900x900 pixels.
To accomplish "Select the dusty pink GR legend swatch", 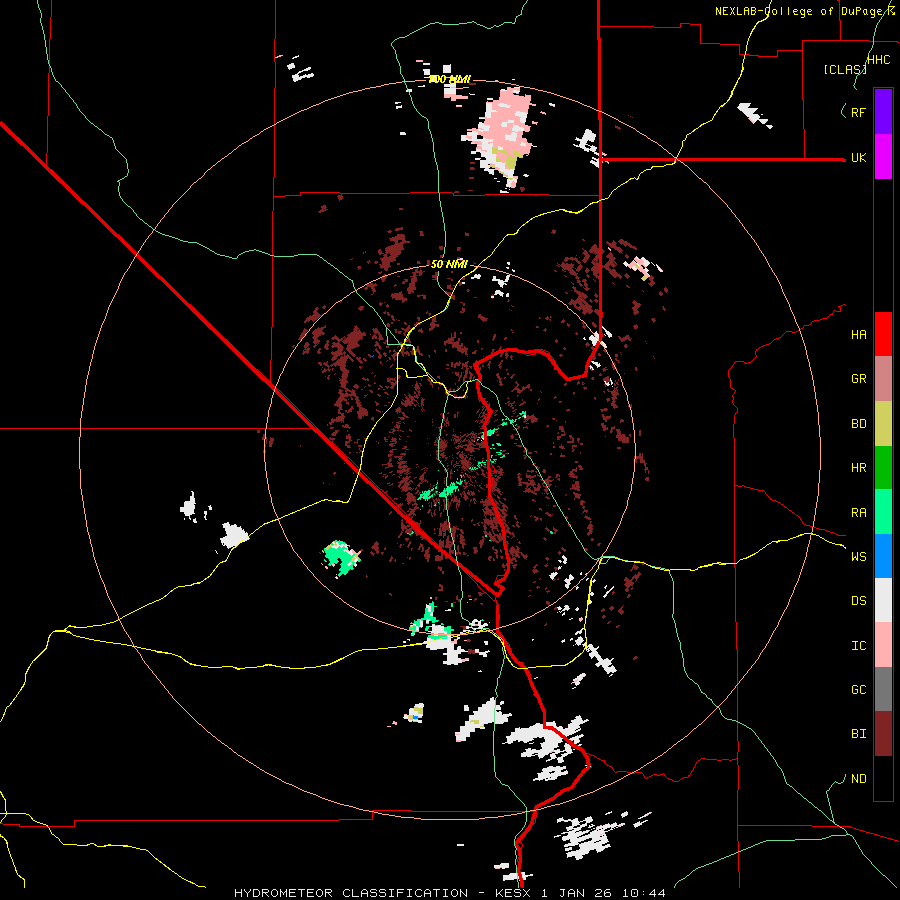I will click(x=883, y=379).
